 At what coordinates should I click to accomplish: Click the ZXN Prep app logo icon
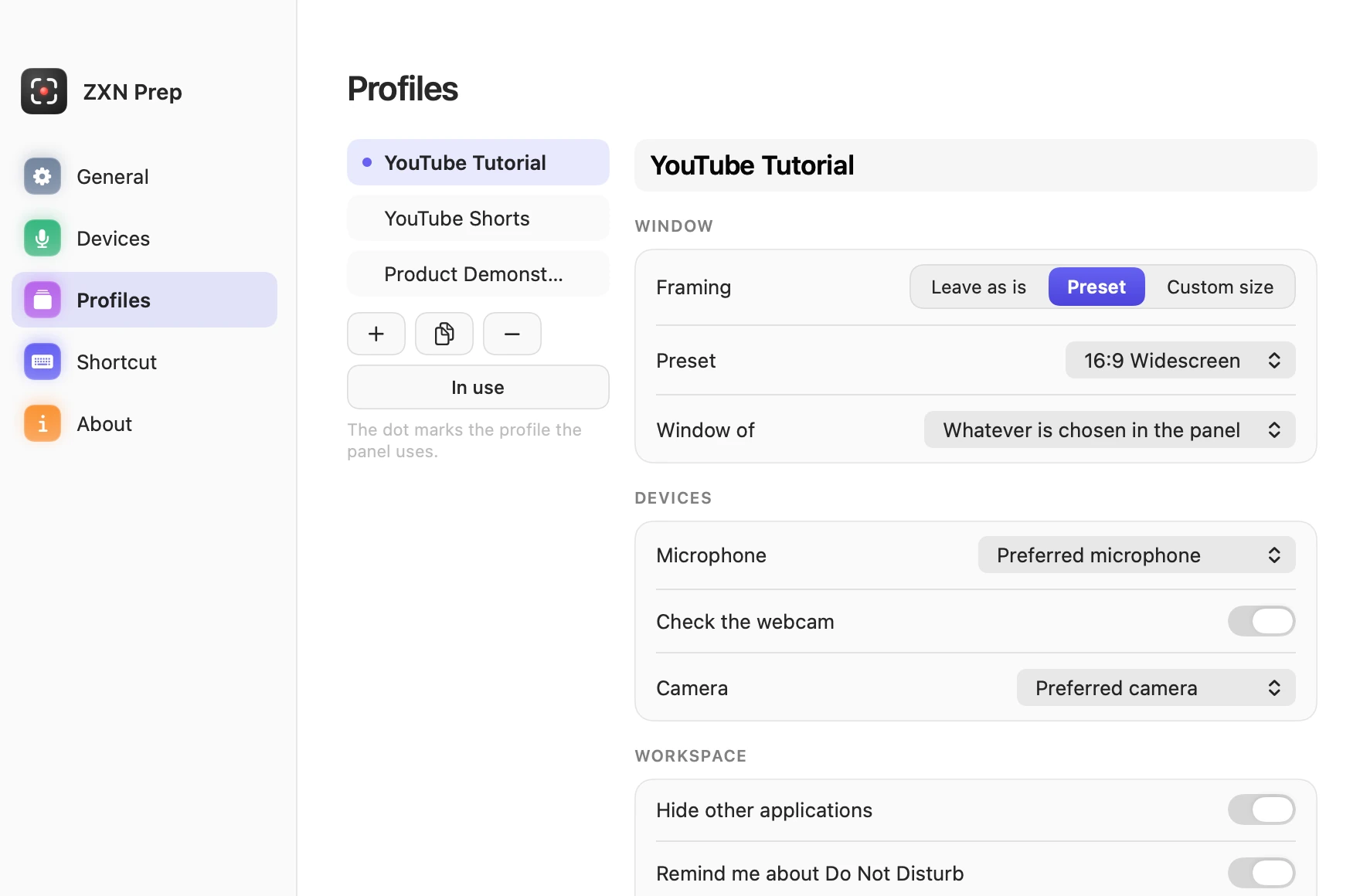click(x=44, y=91)
